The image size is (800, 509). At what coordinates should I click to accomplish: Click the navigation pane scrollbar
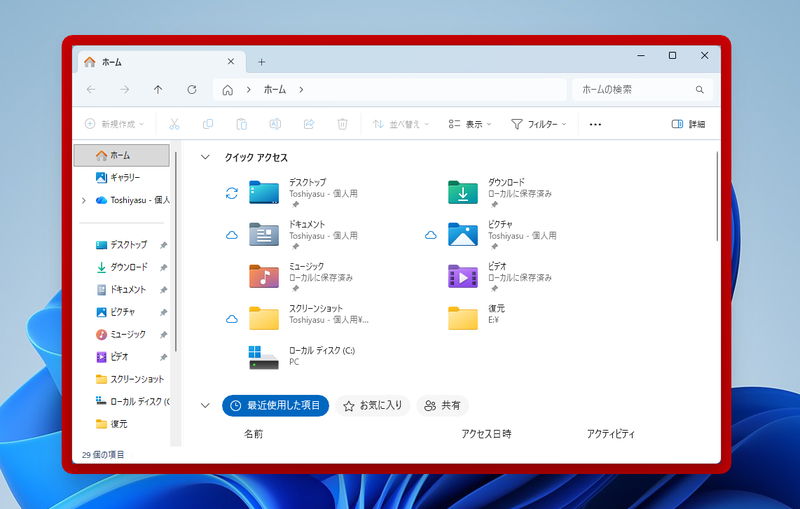pyautogui.click(x=176, y=251)
